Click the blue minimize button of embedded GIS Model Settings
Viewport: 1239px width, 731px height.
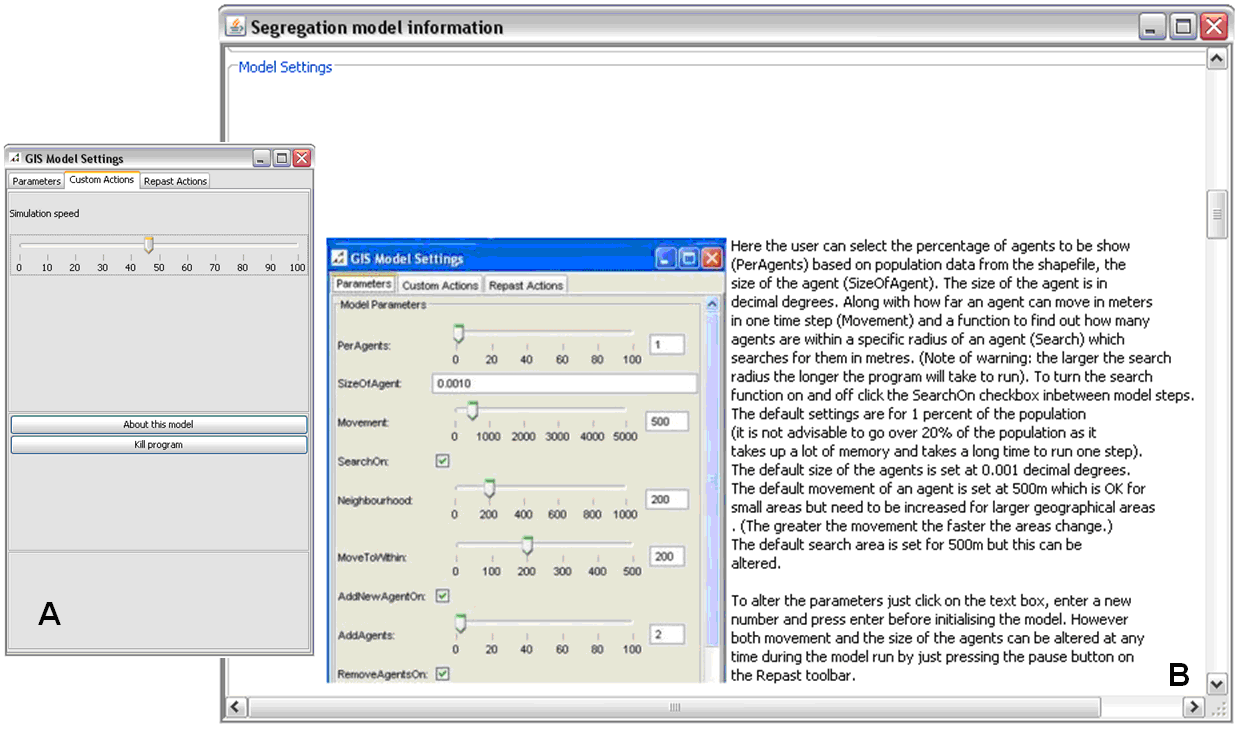(x=666, y=259)
